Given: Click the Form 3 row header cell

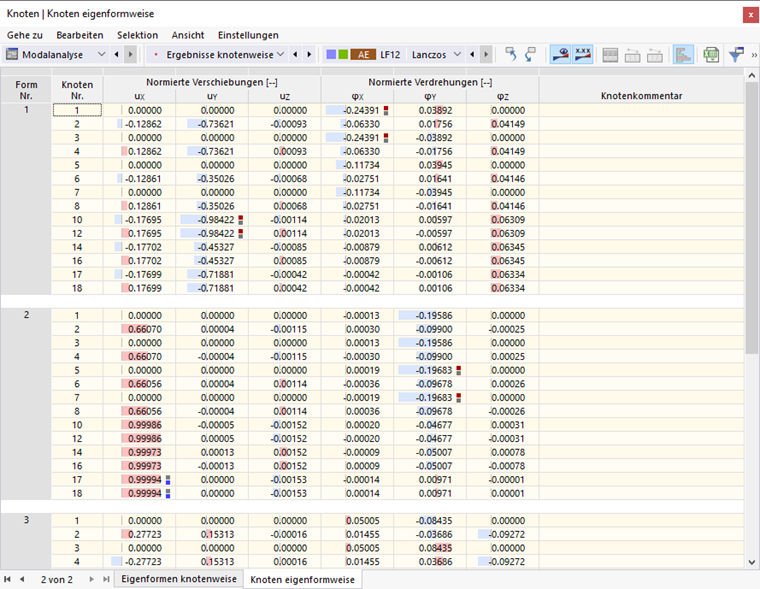Looking at the screenshot, I should pos(26,541).
